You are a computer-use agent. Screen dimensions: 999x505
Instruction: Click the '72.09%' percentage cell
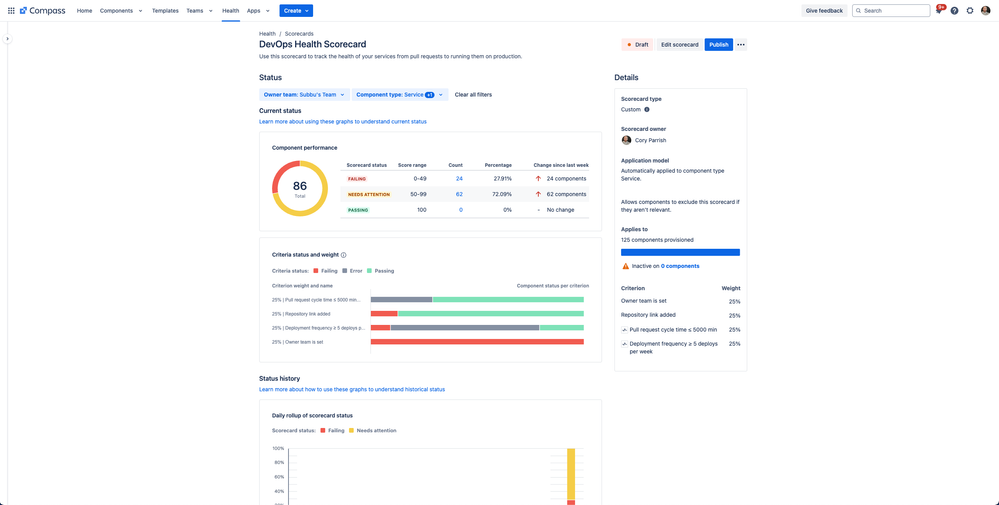[503, 194]
